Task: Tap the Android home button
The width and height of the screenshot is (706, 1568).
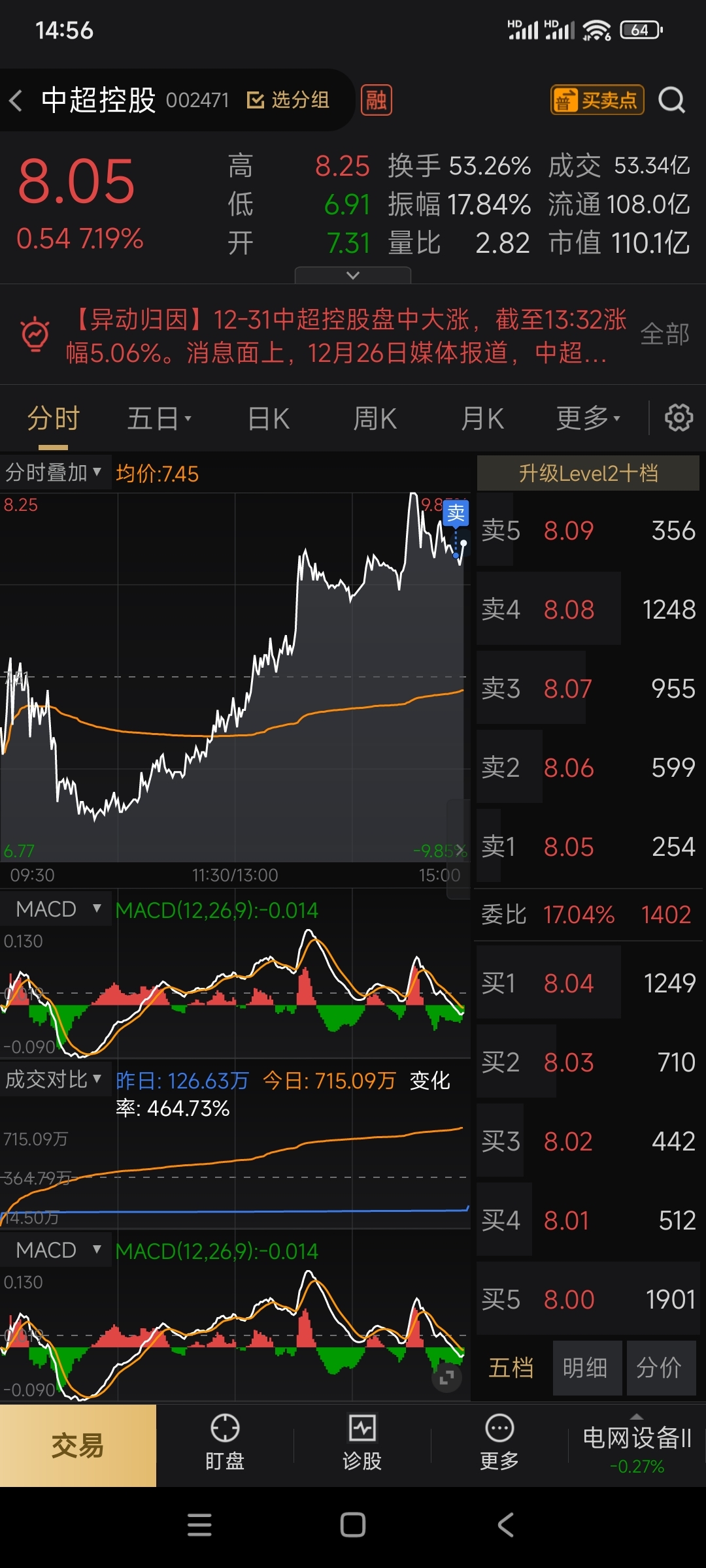Action: (353, 1525)
